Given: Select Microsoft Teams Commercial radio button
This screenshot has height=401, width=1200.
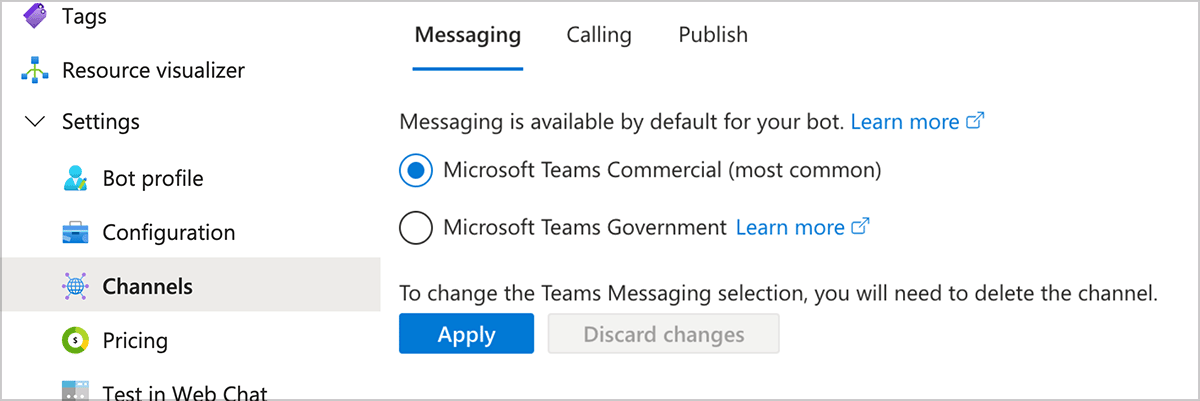Looking at the screenshot, I should point(415,171).
